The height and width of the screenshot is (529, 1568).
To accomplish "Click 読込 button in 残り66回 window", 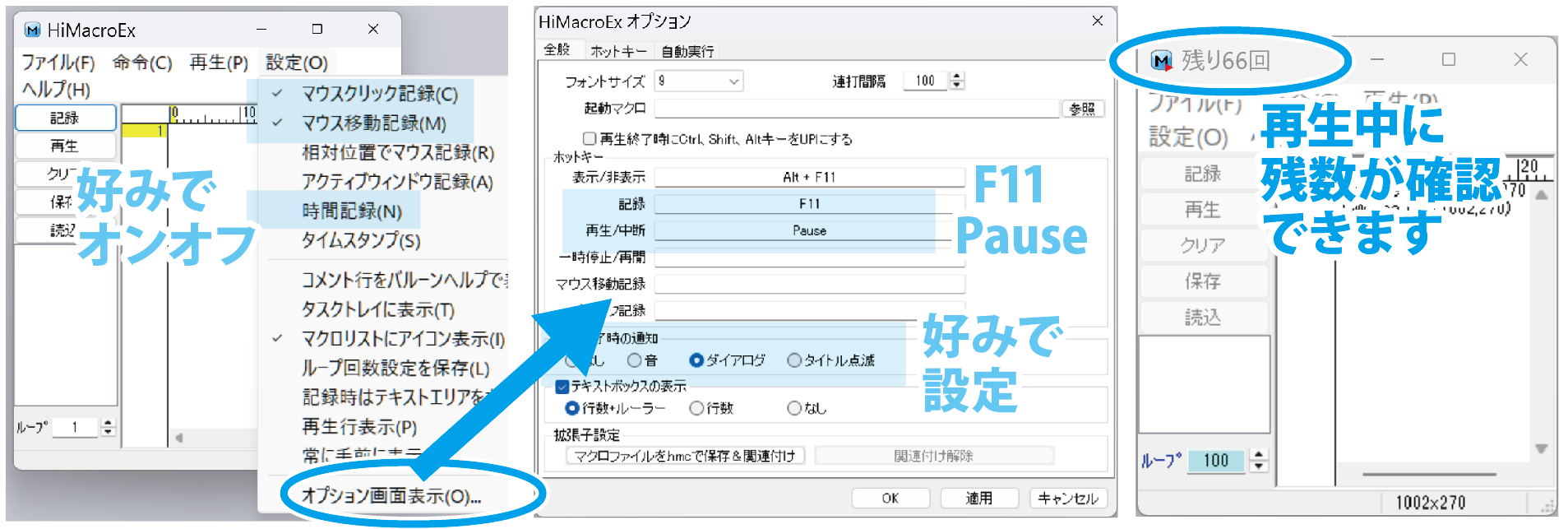I will tap(1203, 317).
